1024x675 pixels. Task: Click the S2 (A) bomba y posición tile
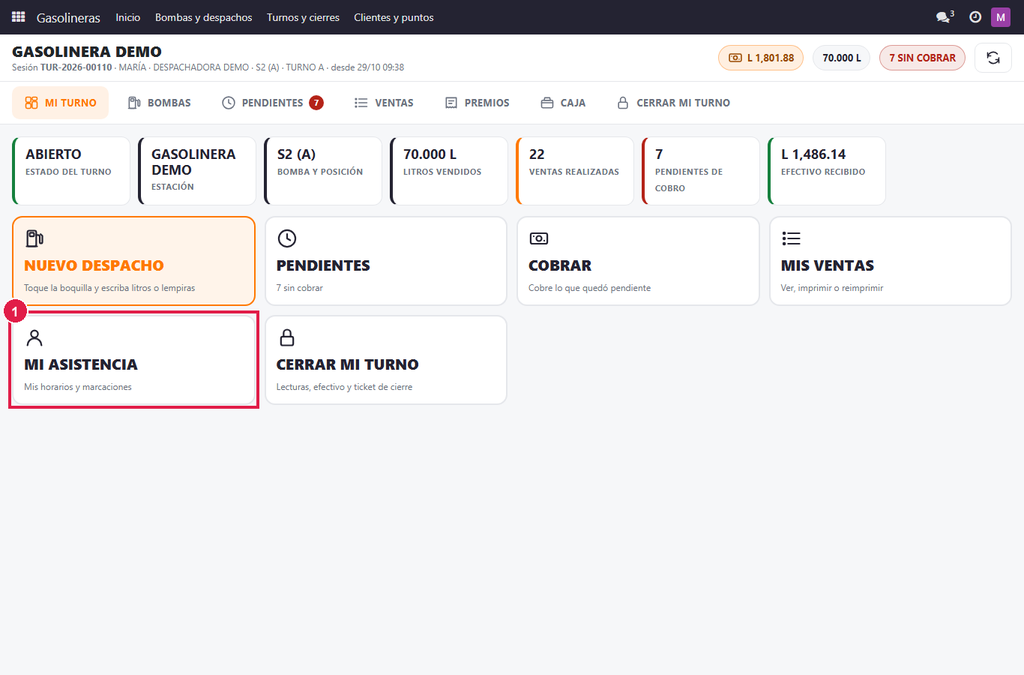tap(323, 171)
